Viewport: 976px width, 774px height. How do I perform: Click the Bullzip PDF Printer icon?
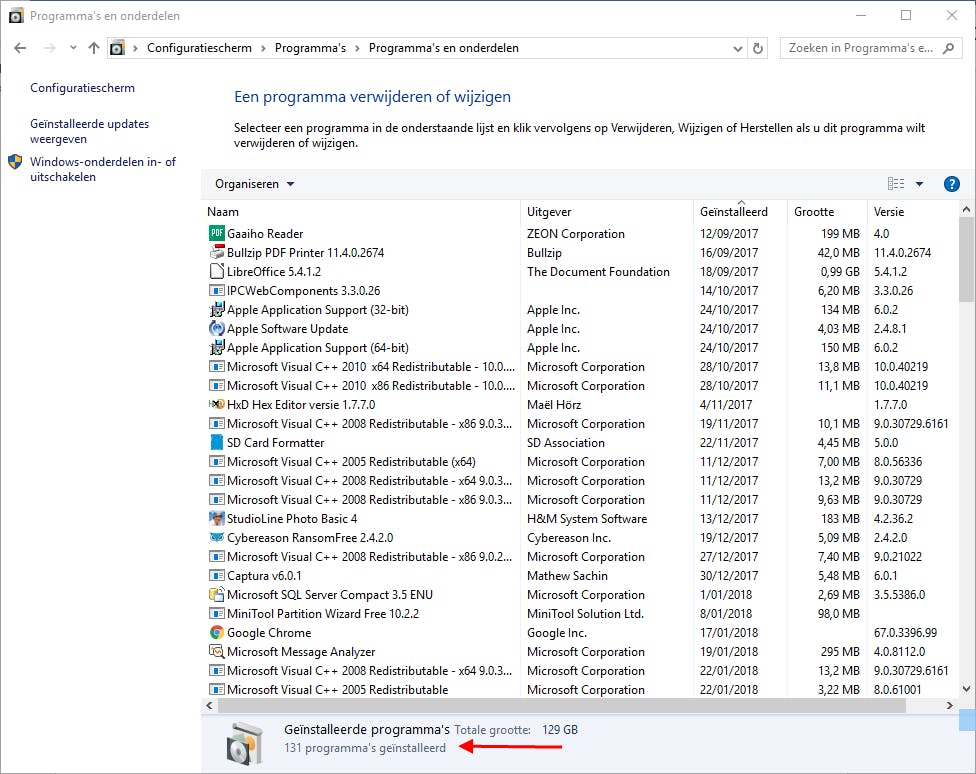coord(216,252)
